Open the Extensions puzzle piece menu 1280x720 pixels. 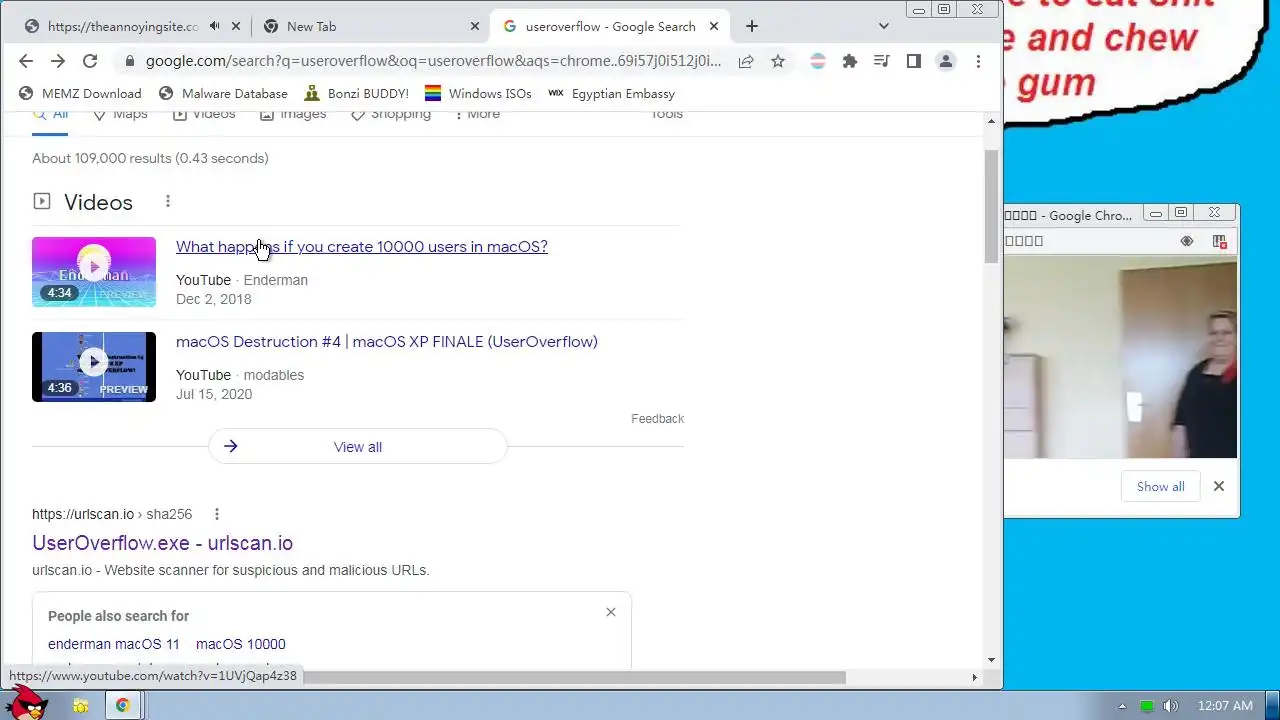pos(850,61)
